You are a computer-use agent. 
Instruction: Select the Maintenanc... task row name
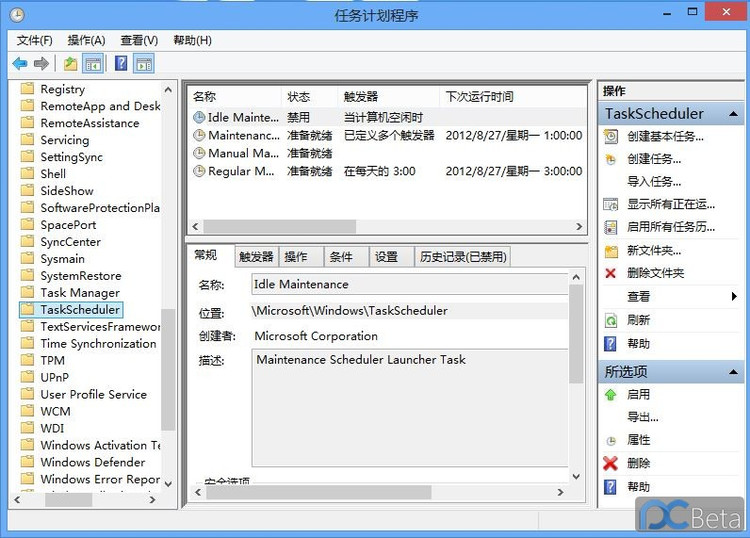click(x=244, y=135)
